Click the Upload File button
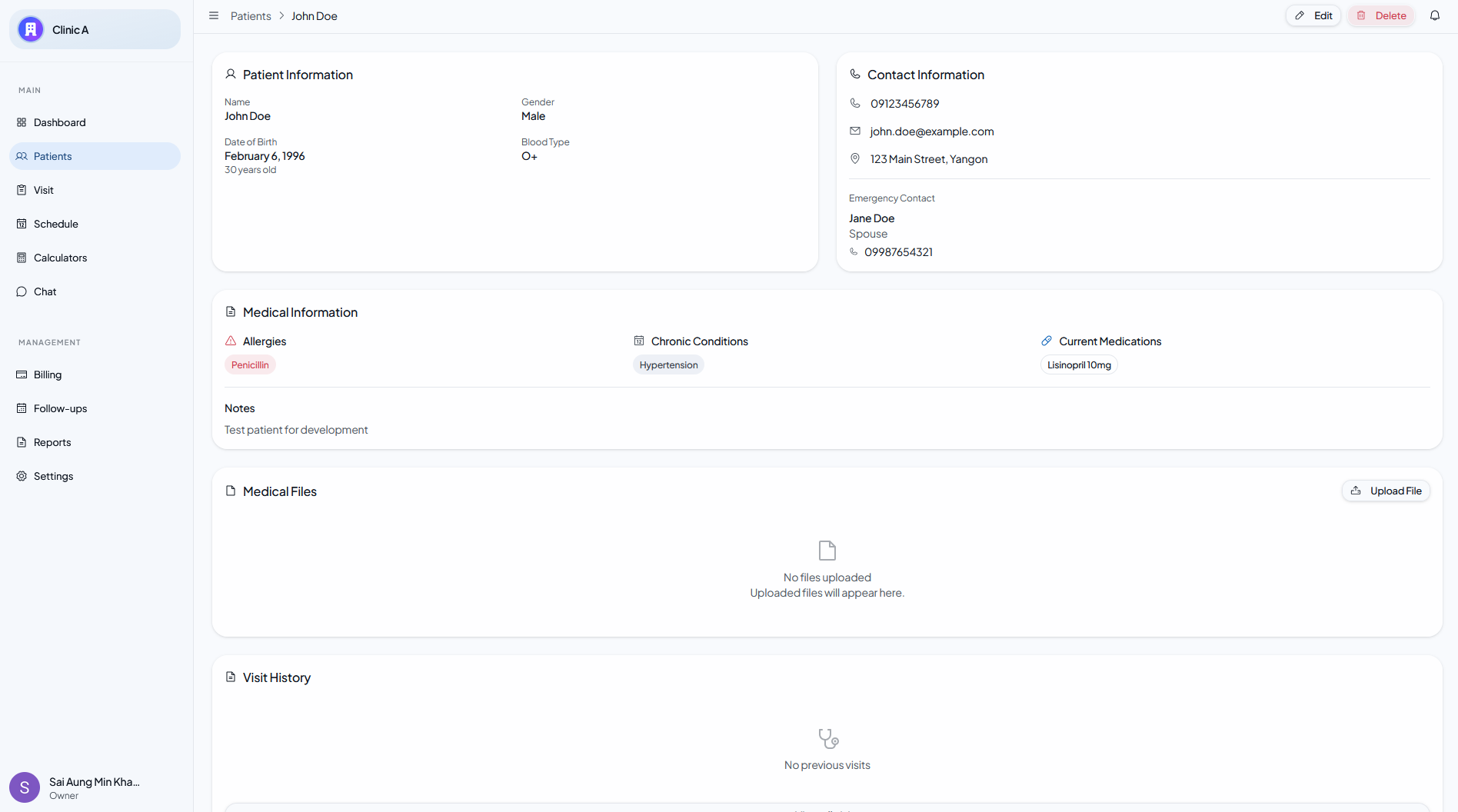Screen dimensions: 1458x812 point(1386,491)
